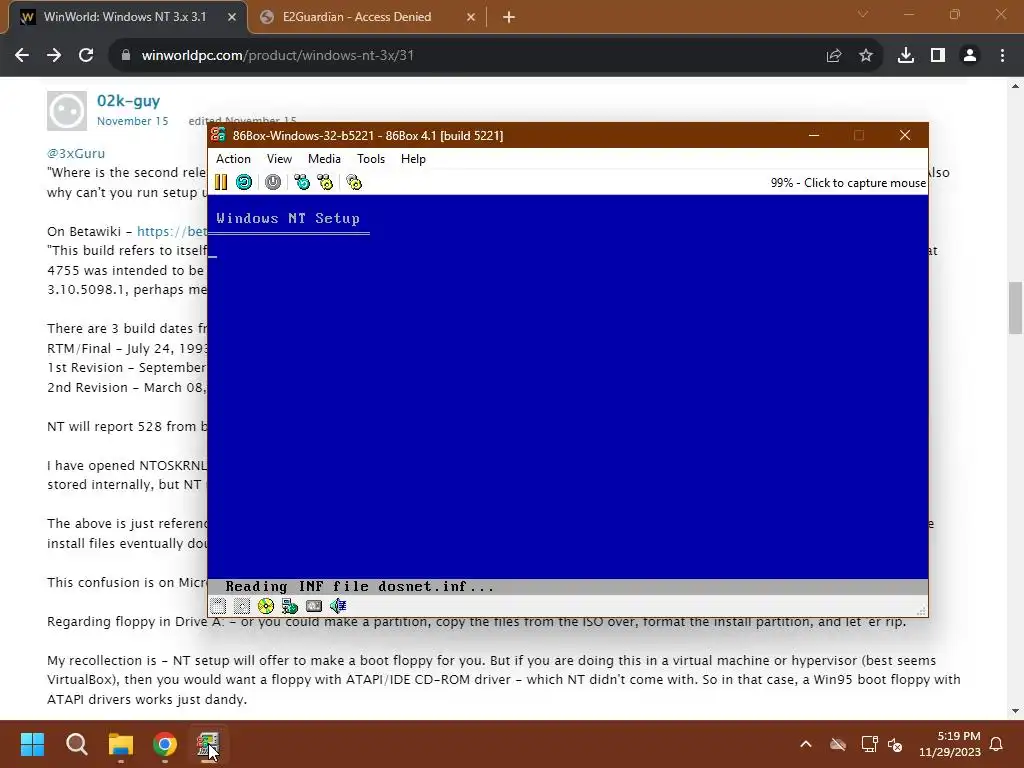Open Chrome from the taskbar
1024x768 pixels.
[165, 744]
